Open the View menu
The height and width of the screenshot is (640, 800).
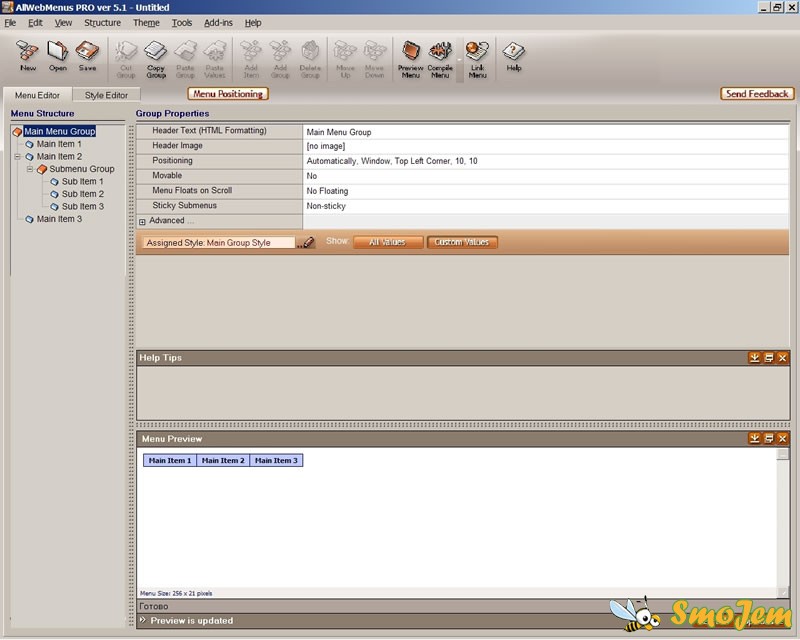click(63, 22)
